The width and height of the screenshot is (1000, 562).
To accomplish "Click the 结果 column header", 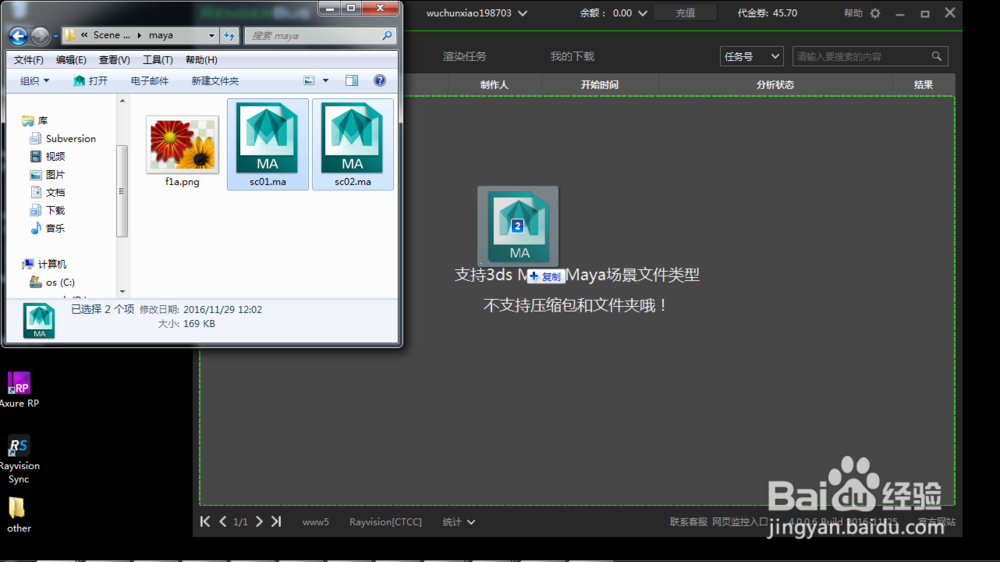I will tap(923, 84).
